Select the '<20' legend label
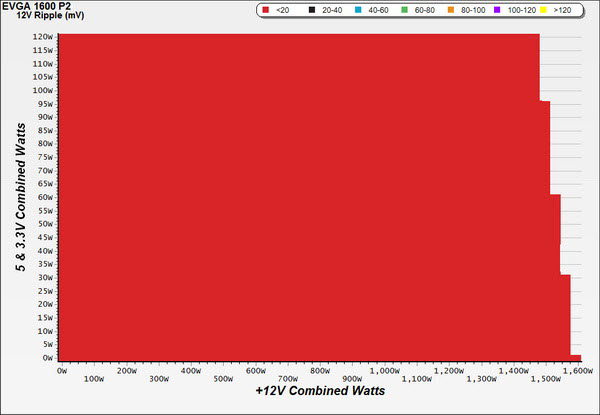 click(282, 10)
